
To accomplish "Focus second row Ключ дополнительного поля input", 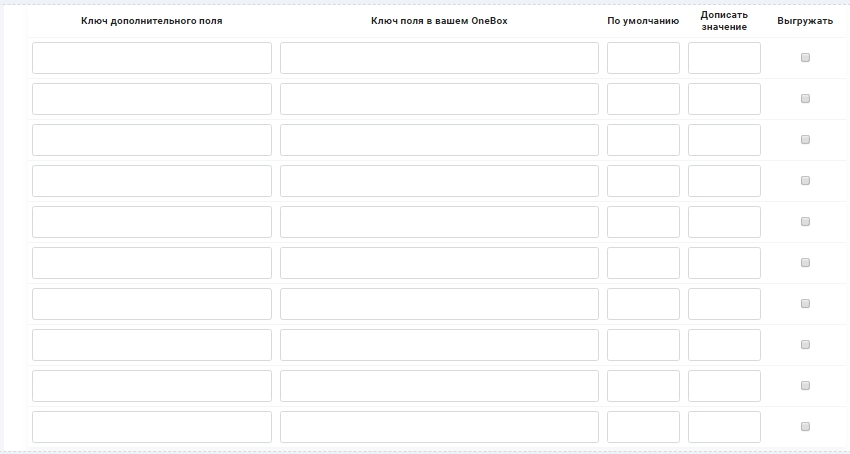I will point(152,99).
